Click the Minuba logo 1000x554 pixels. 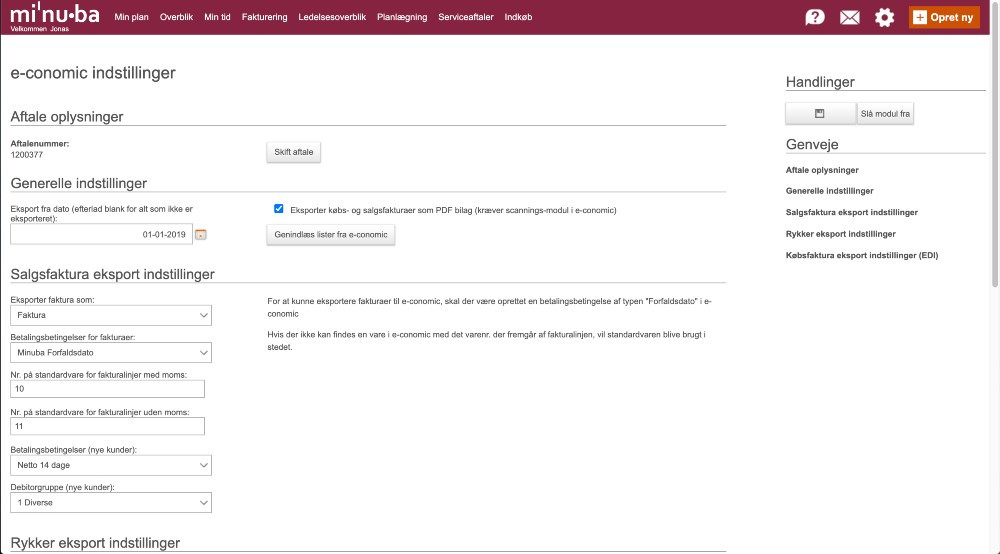tap(54, 16)
